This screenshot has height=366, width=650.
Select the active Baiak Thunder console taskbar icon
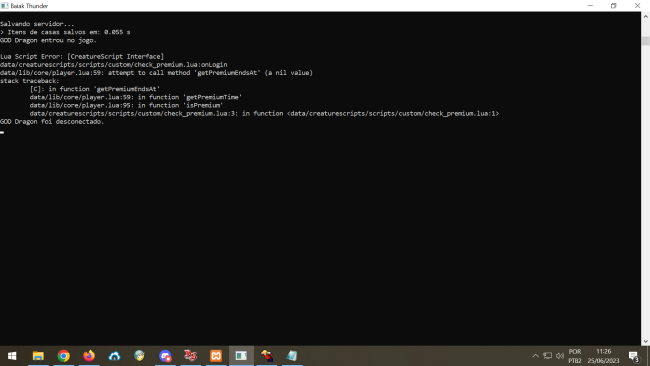click(241, 356)
